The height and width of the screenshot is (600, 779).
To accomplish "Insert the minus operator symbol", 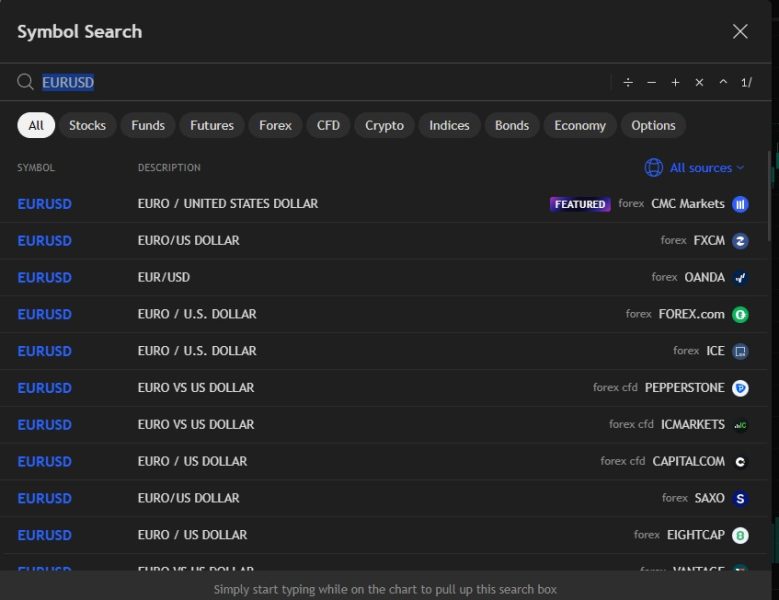I will tap(652, 82).
